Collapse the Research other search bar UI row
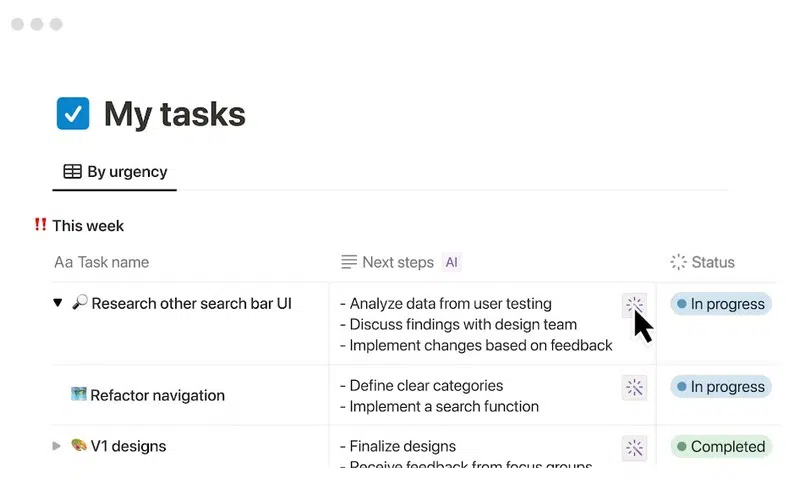 (57, 303)
